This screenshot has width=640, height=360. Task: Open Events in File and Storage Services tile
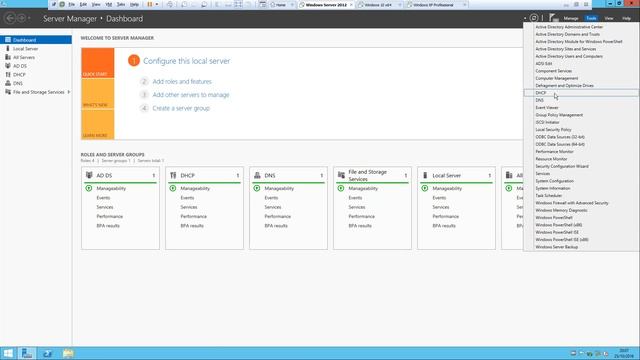[x=356, y=198]
